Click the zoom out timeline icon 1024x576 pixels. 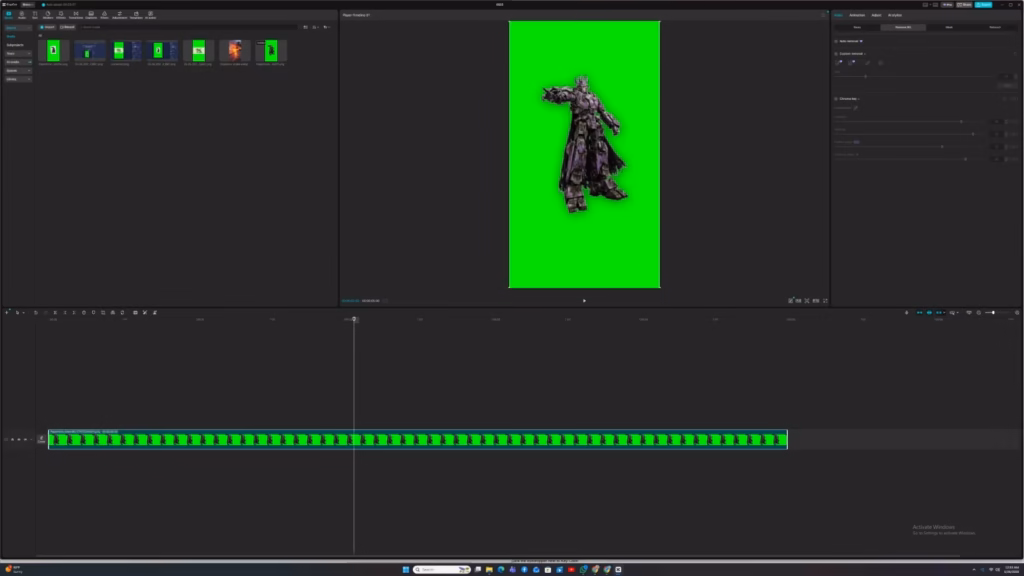(978, 313)
